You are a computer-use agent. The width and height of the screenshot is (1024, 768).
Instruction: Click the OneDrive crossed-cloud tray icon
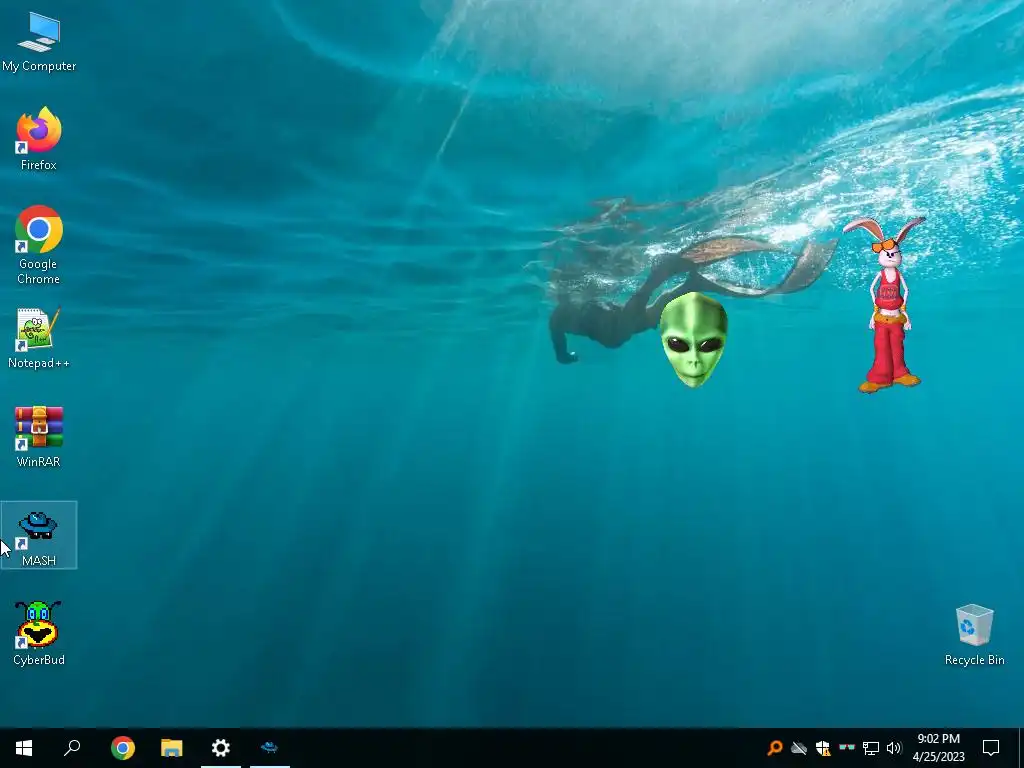pyautogui.click(x=799, y=748)
